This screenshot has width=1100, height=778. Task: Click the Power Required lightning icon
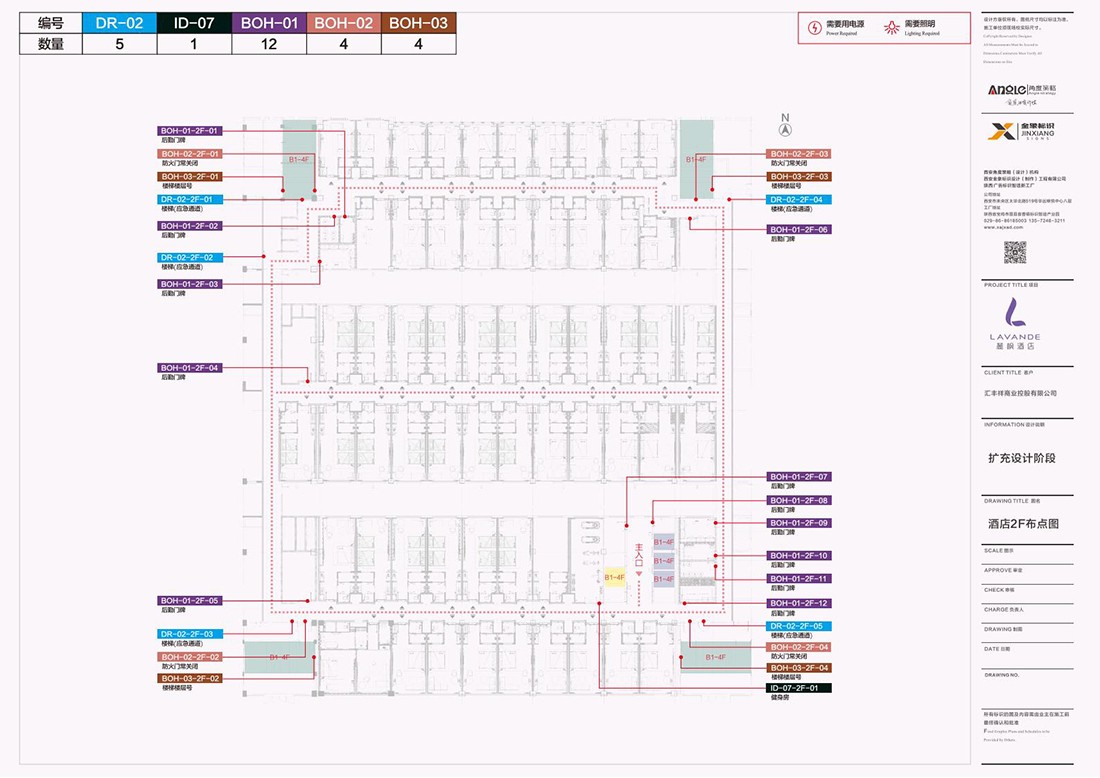tap(815, 29)
